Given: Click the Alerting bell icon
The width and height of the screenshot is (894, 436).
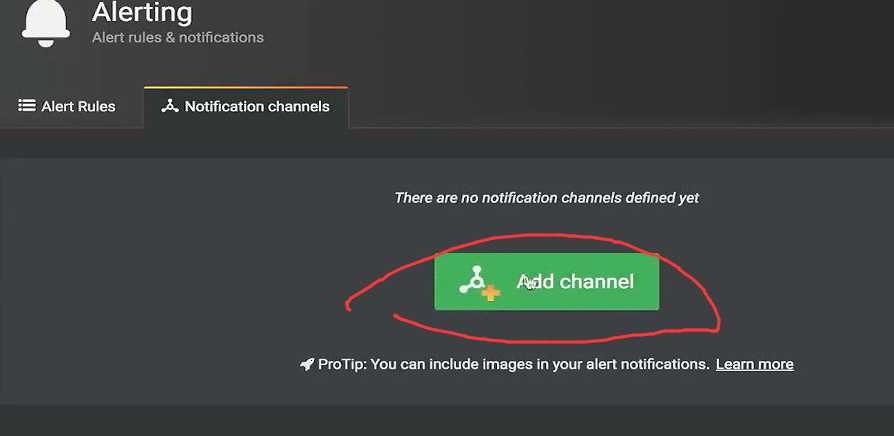Looking at the screenshot, I should tap(46, 23).
